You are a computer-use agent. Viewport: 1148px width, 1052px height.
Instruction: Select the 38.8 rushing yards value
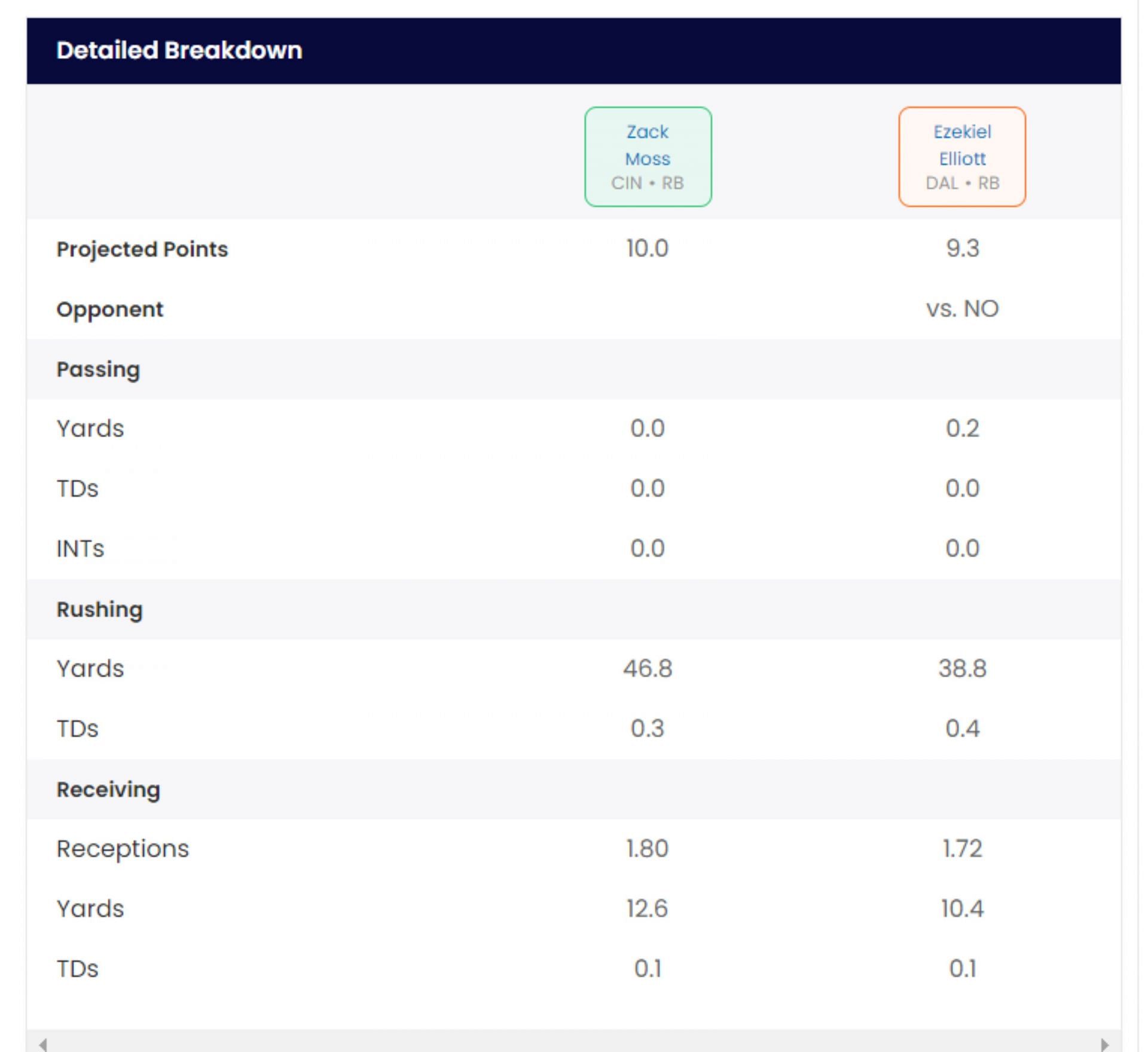click(962, 669)
